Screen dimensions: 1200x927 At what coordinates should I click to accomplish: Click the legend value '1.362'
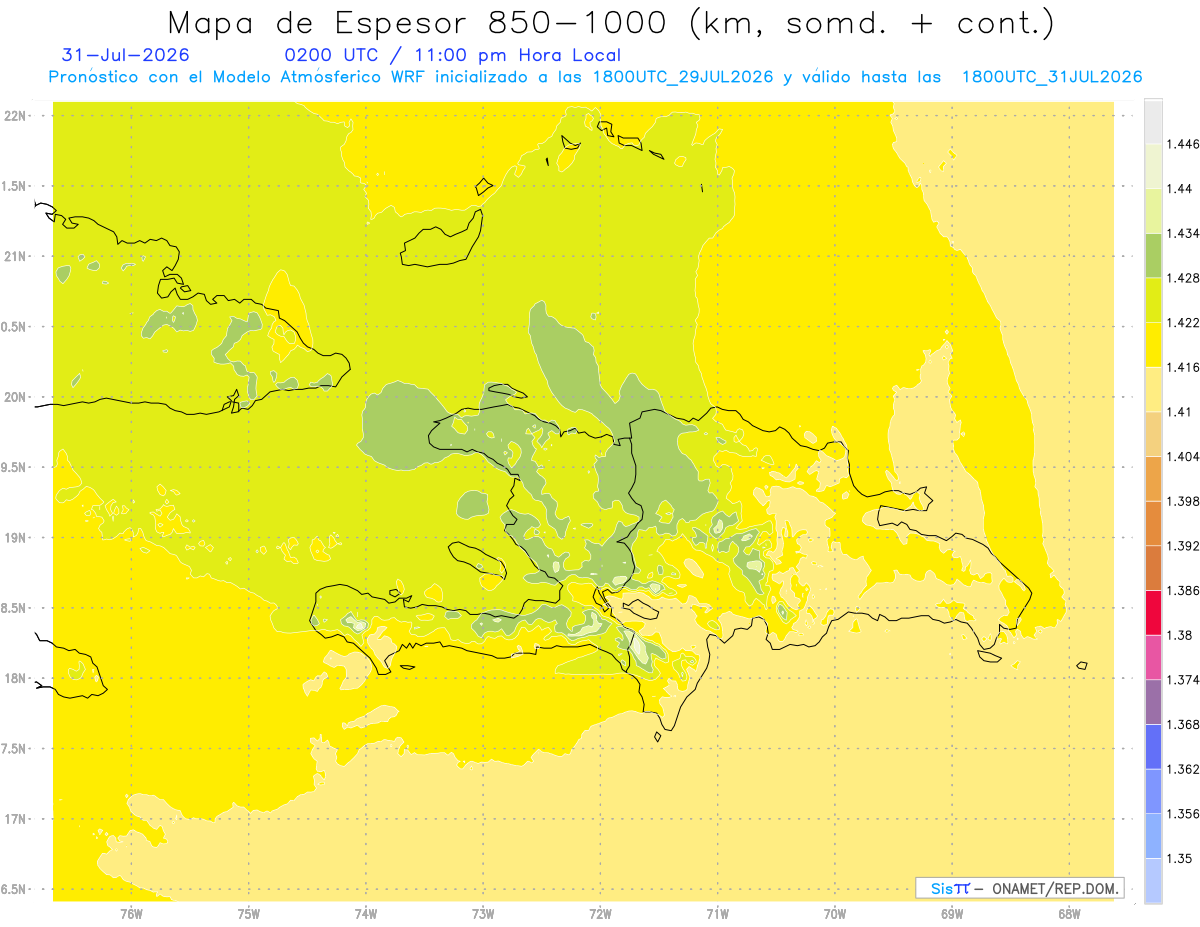coord(1183,769)
